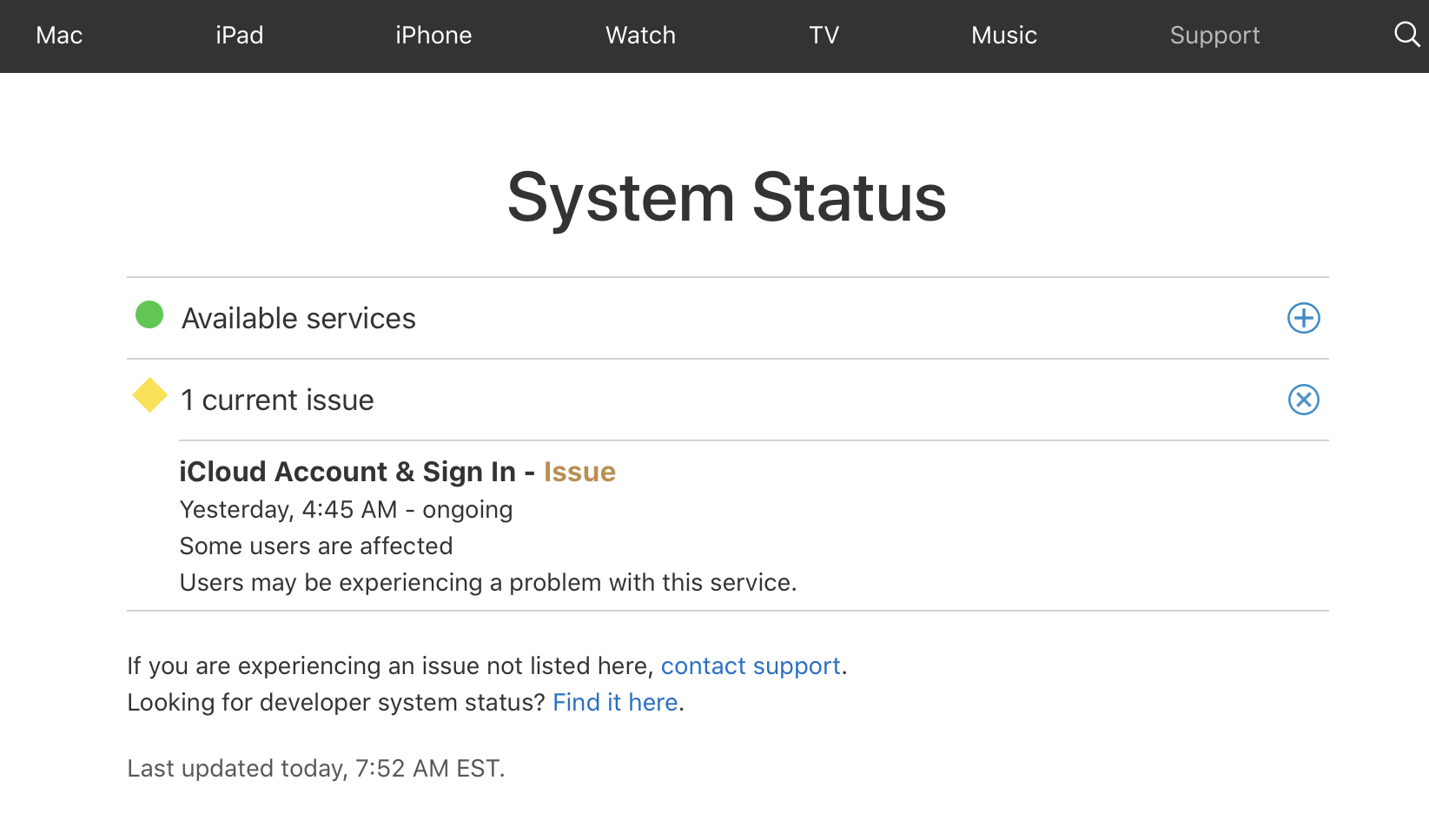Follow the contact support link
1429x840 pixels.
(x=751, y=665)
